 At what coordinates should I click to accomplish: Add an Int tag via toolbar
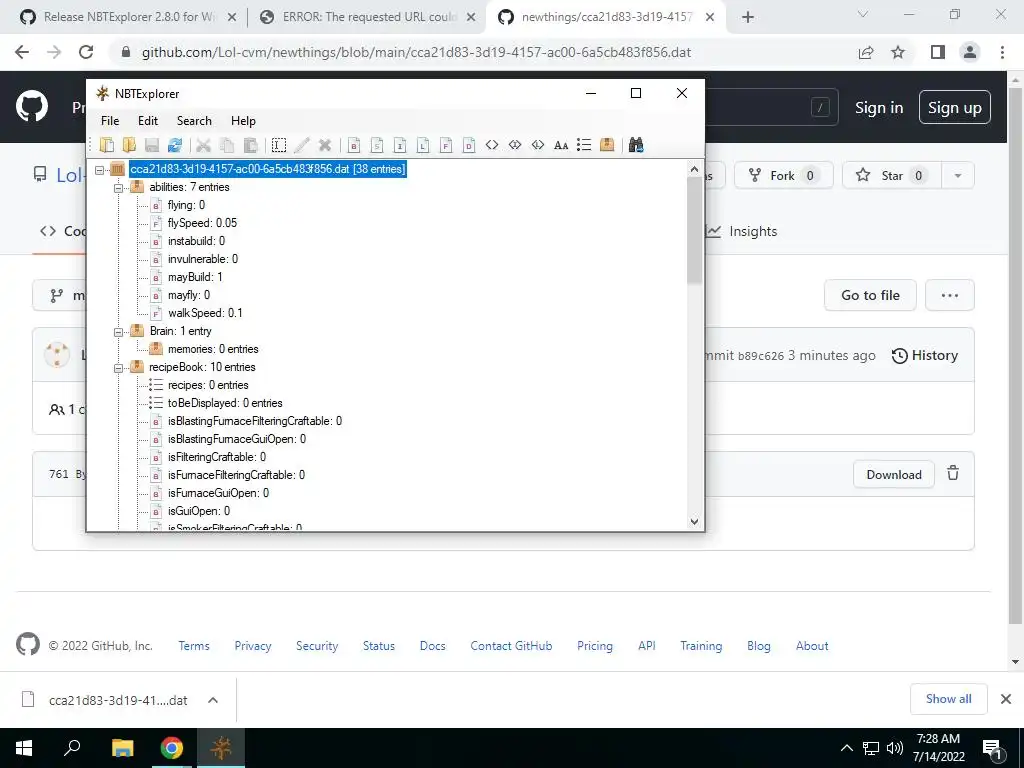pyautogui.click(x=400, y=145)
